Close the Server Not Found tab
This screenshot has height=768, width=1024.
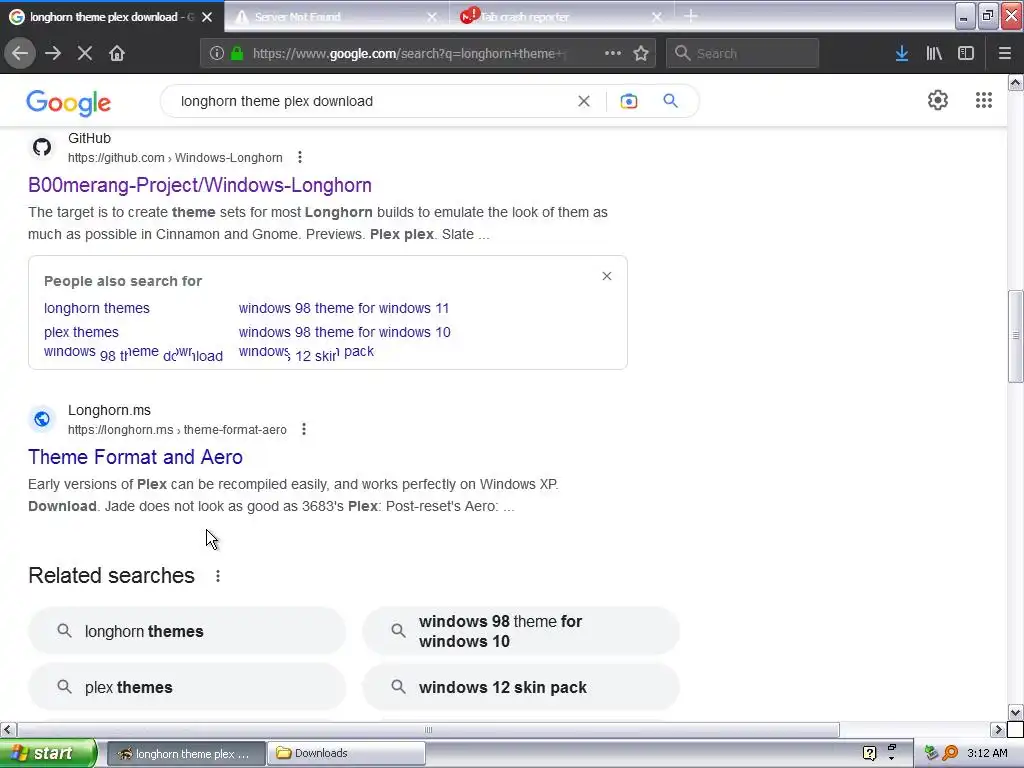coord(432,17)
